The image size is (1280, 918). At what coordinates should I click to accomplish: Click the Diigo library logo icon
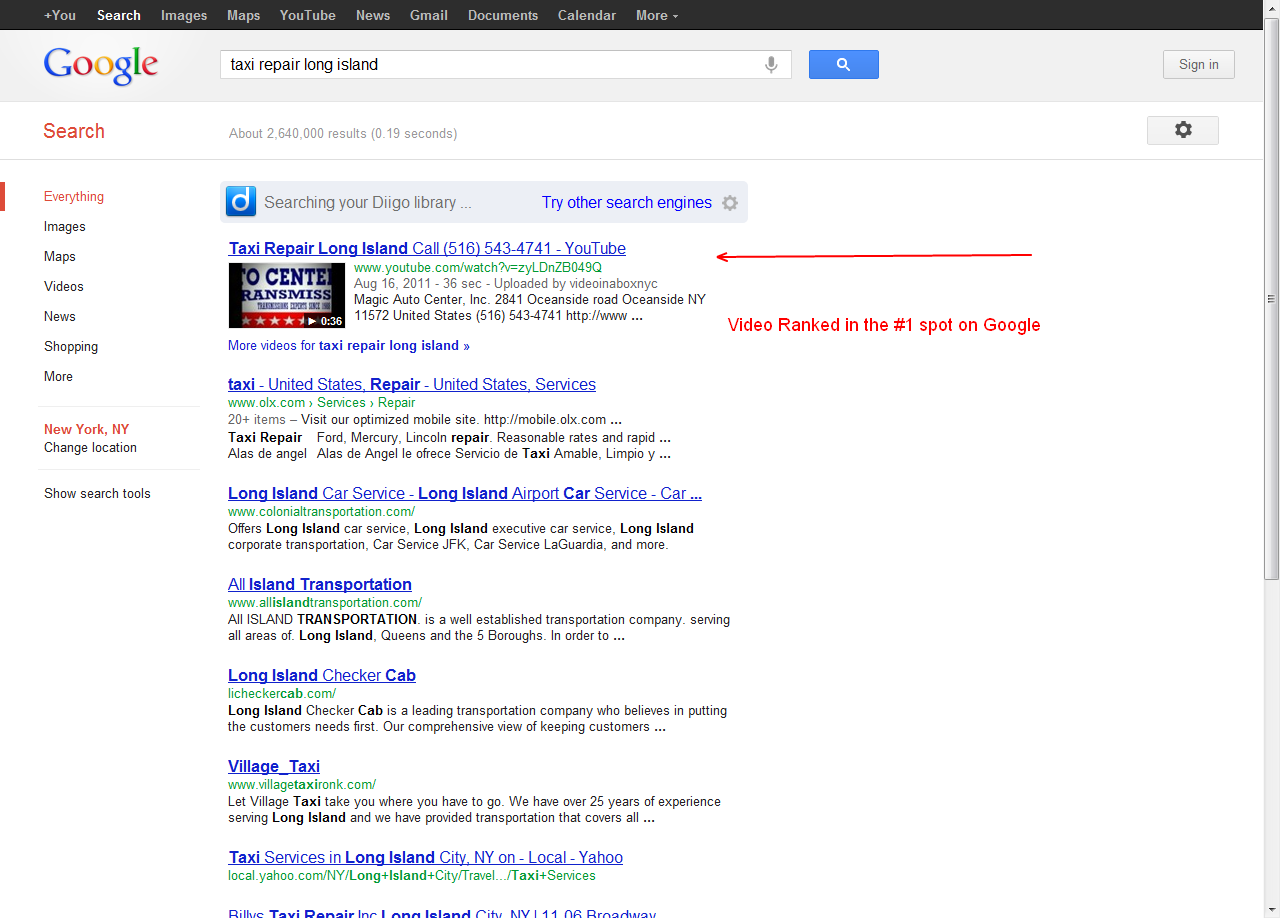point(241,202)
